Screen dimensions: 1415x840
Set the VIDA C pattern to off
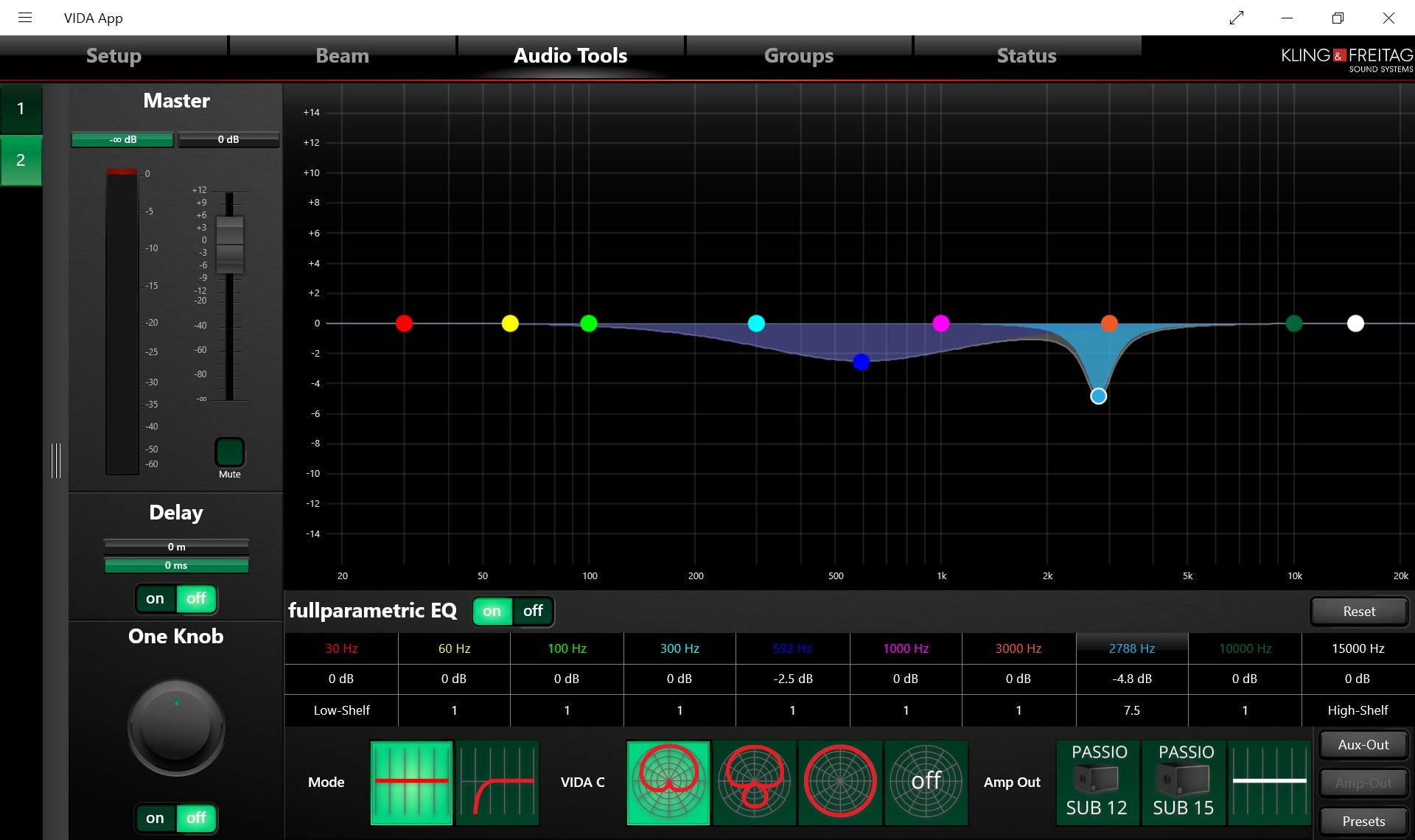[926, 783]
